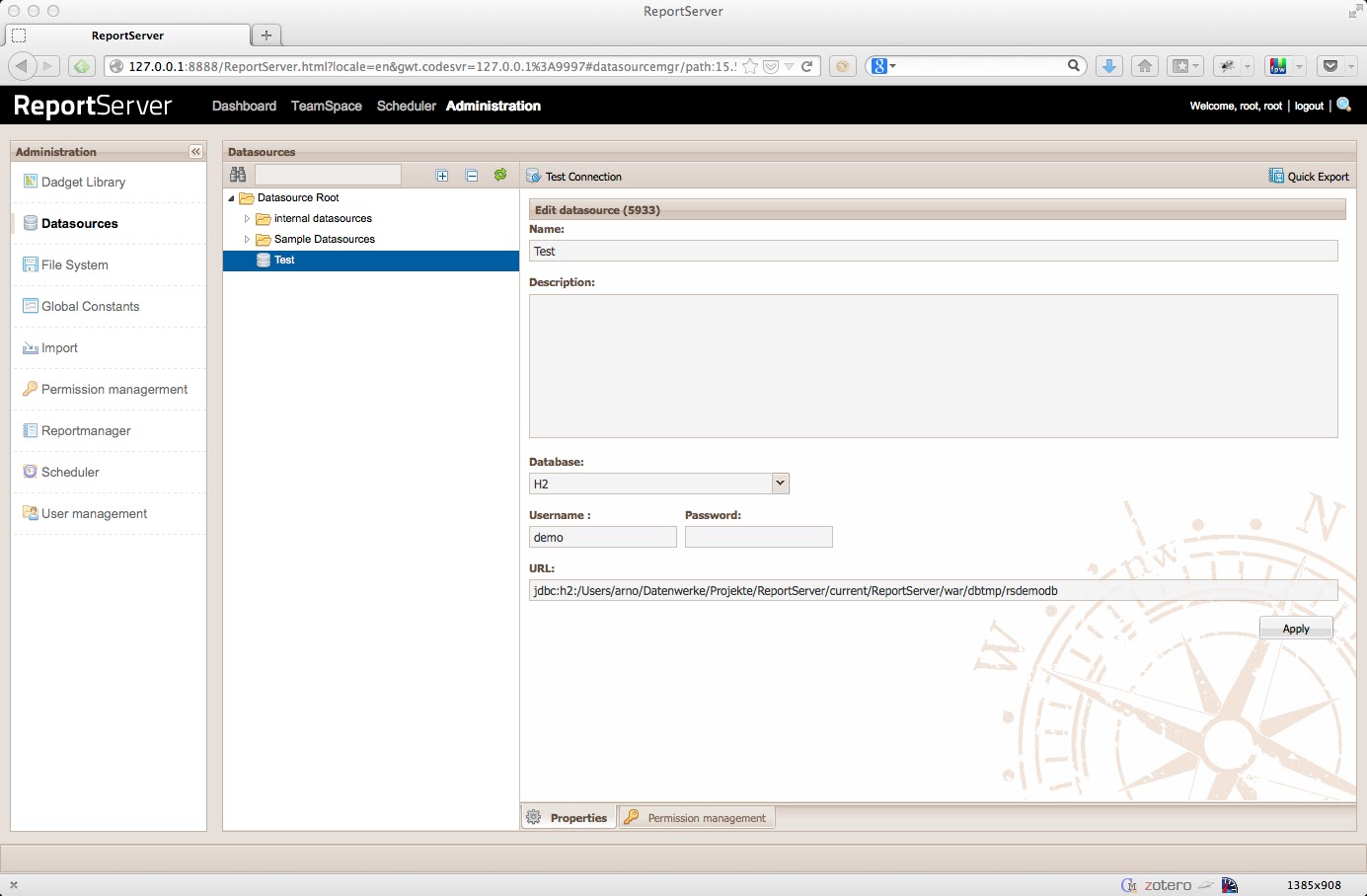Open new browser tab
Screen dimensions: 1367x896
tap(266, 36)
